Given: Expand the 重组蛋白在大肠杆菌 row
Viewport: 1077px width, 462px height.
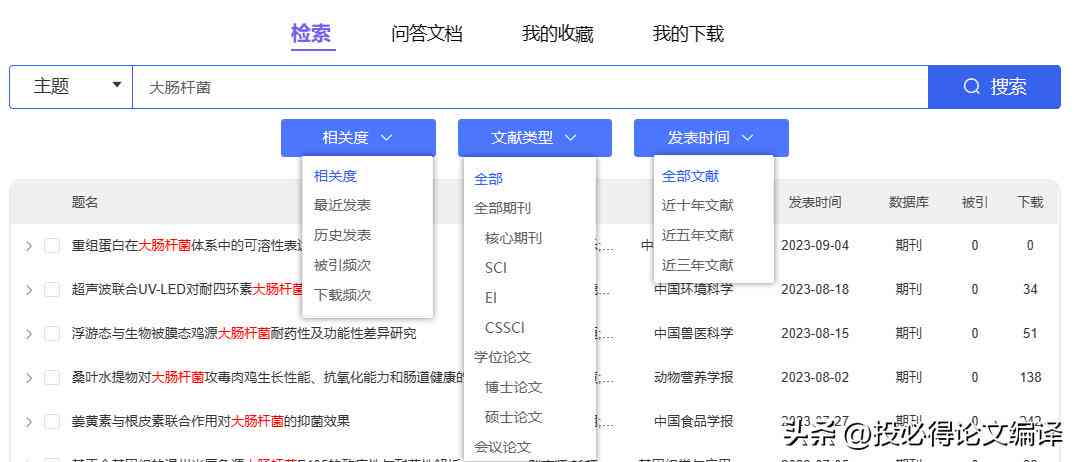Looking at the screenshot, I should click(x=29, y=246).
